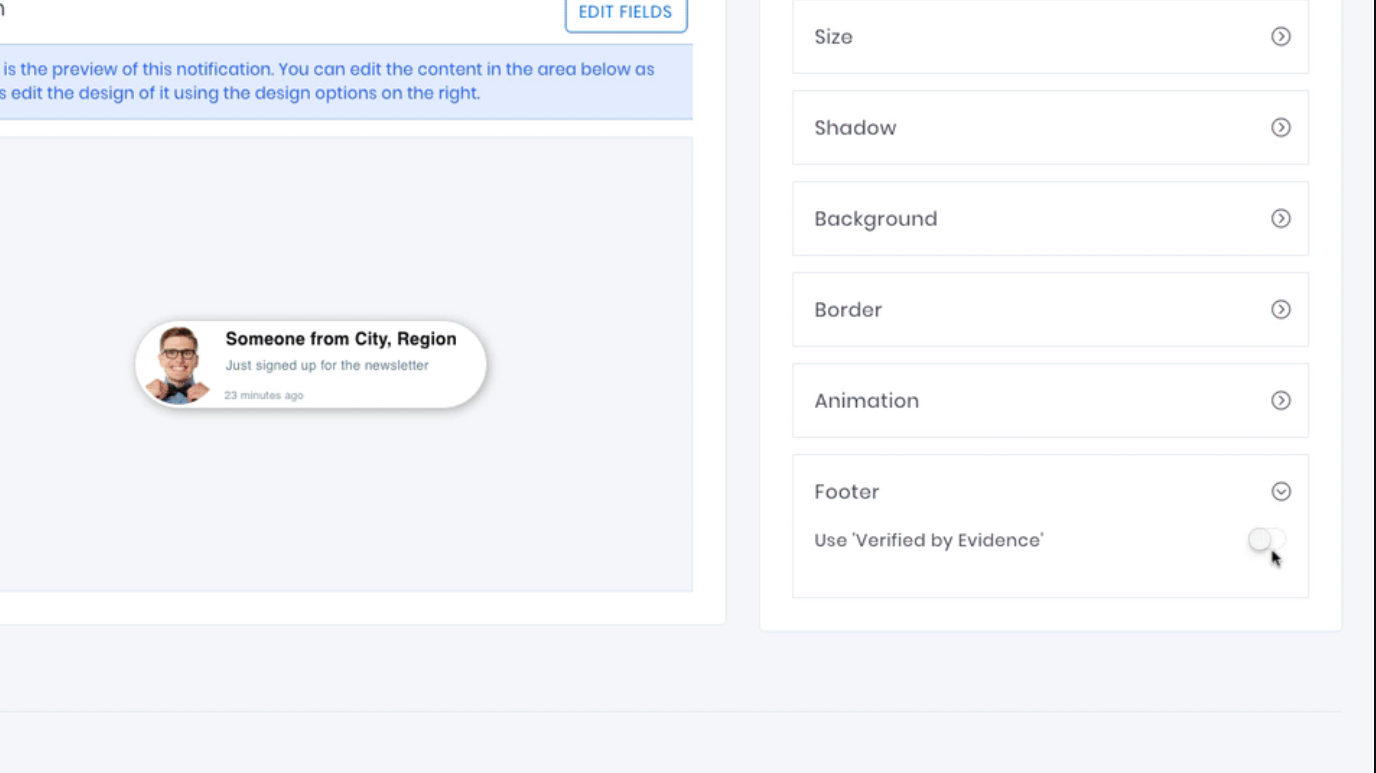Click the circled arrow icon beside Shadow

click(x=1280, y=128)
